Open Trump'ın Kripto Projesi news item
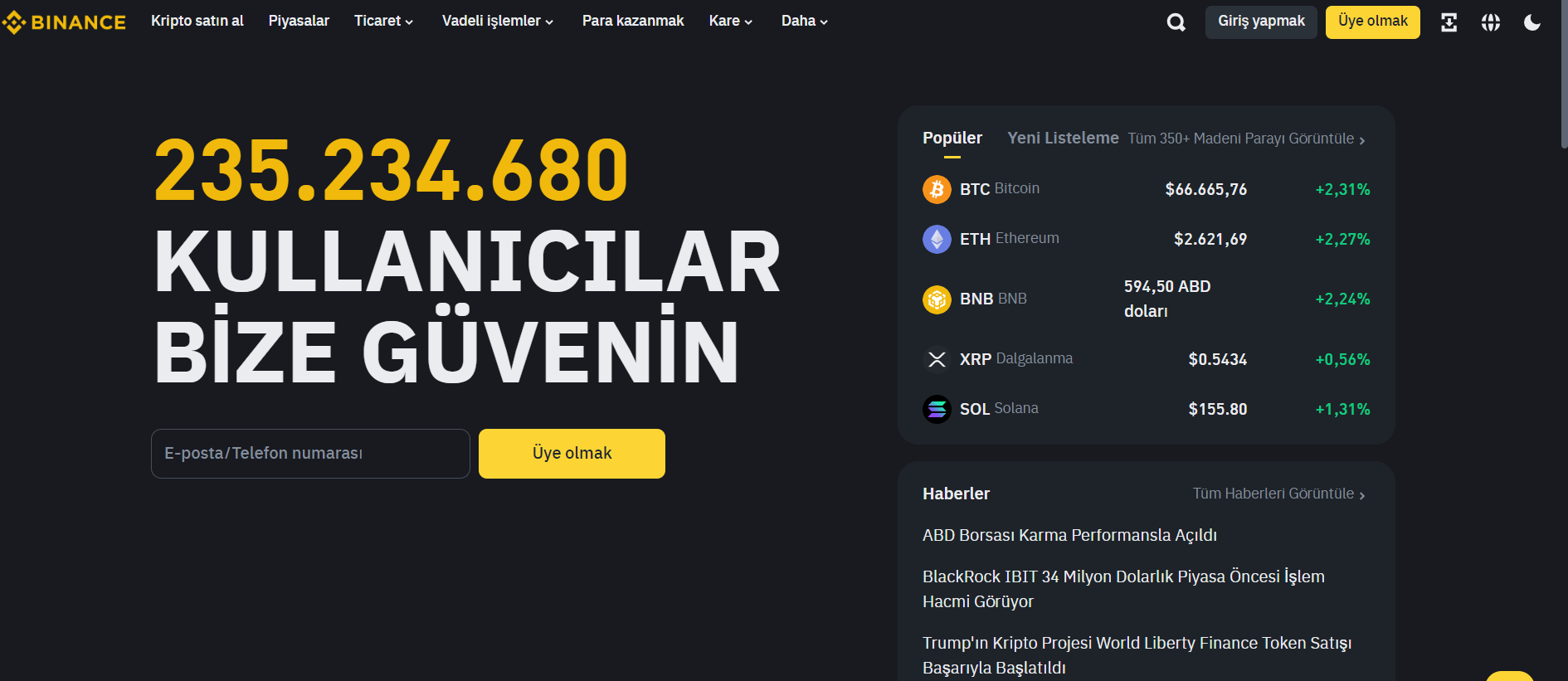This screenshot has width=1568, height=681. (1137, 655)
